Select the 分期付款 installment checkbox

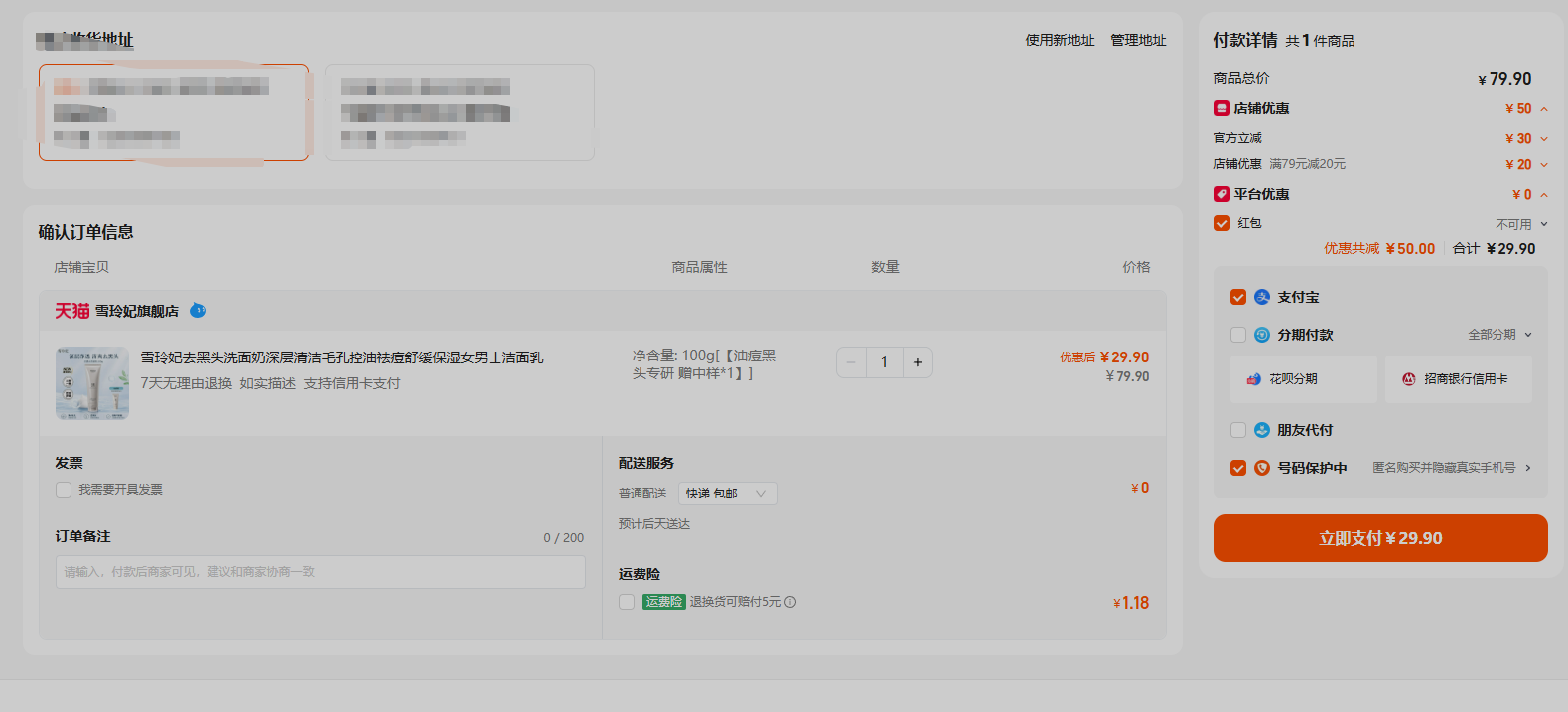click(x=1238, y=335)
